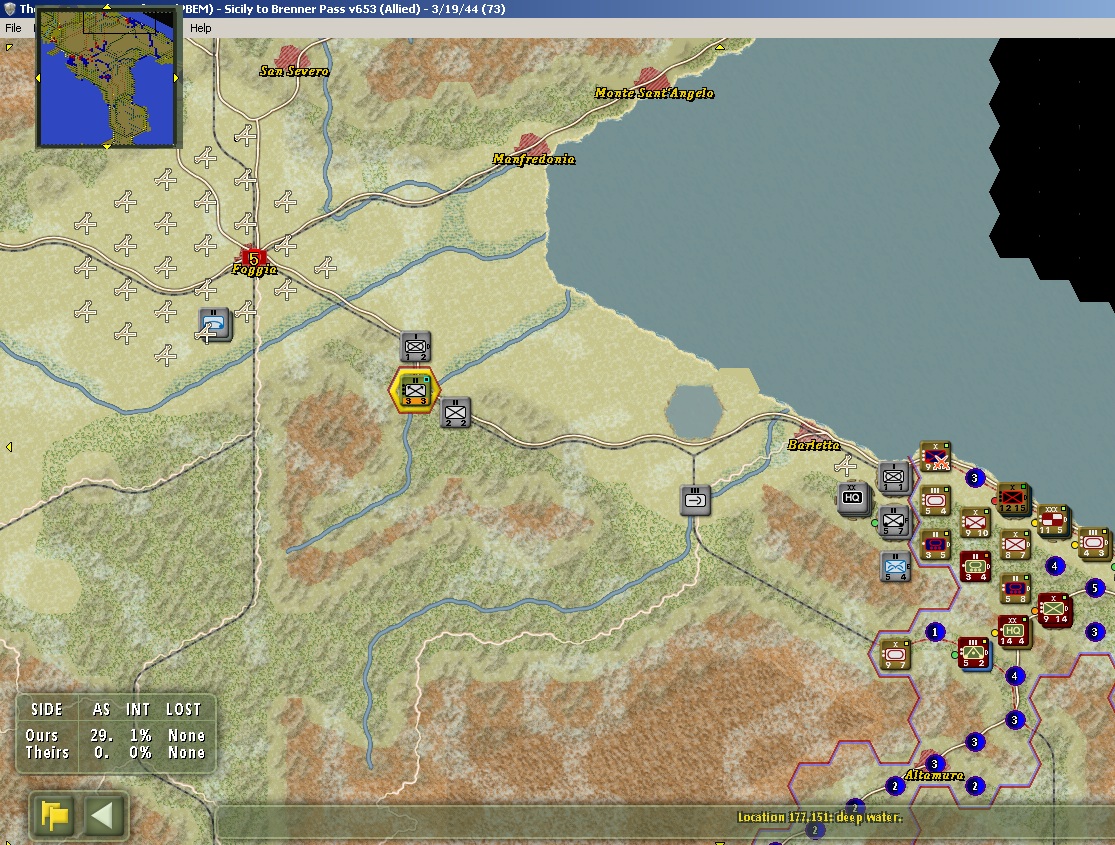Select the red XX HQ 14-4
Viewport: 1115px width, 845px height.
(x=1013, y=632)
